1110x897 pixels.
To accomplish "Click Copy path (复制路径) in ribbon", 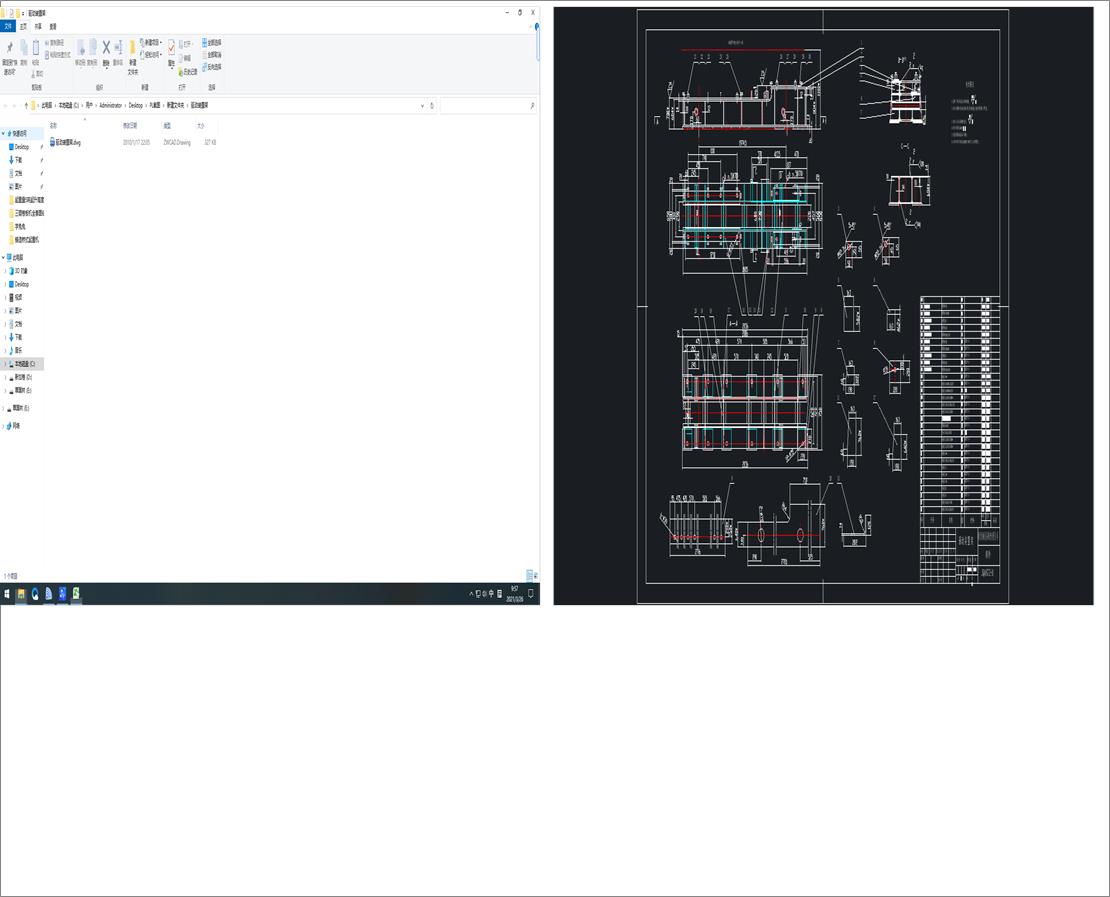I will 55,43.
